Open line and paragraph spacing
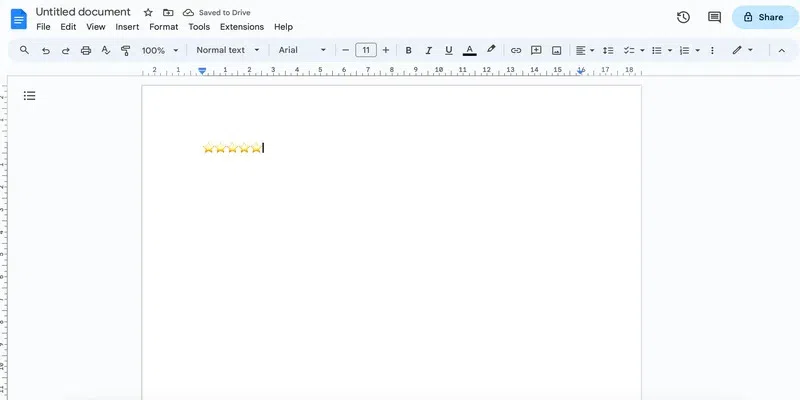This screenshot has height=400, width=800. pos(608,51)
